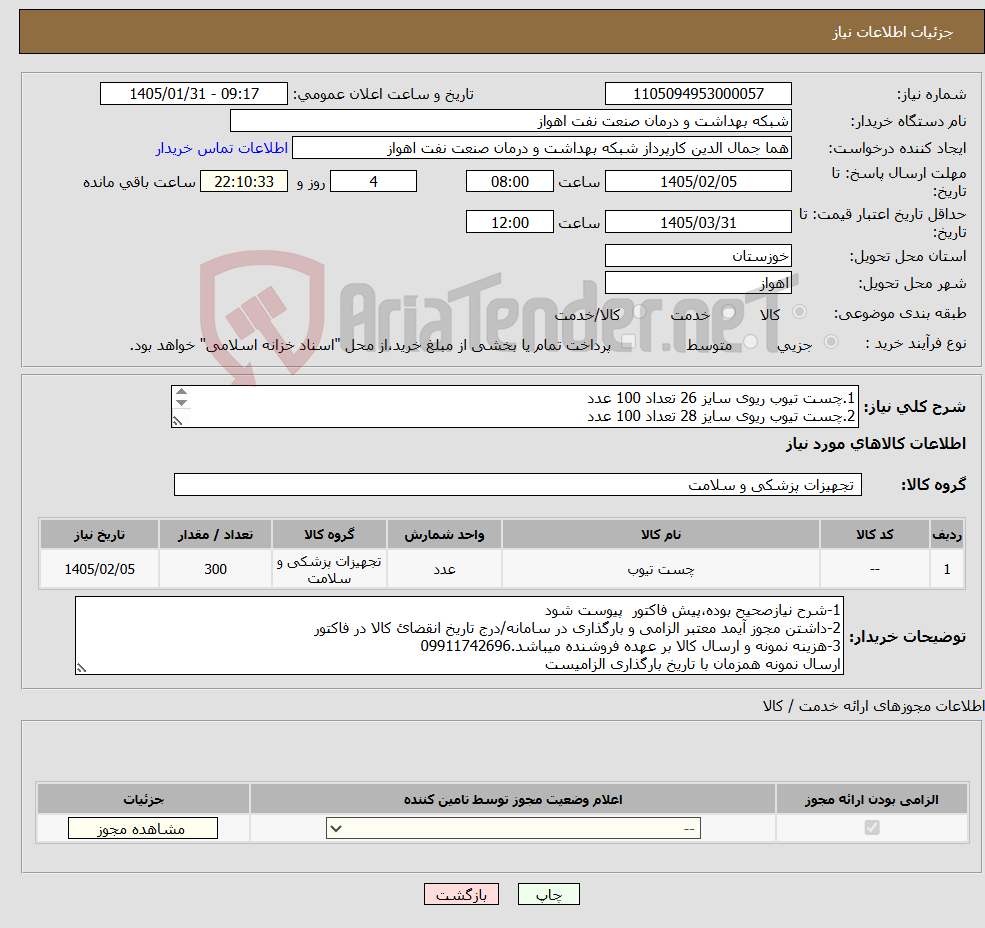Select the متوسط purchase type radio
The width and height of the screenshot is (985, 928).
point(750,342)
